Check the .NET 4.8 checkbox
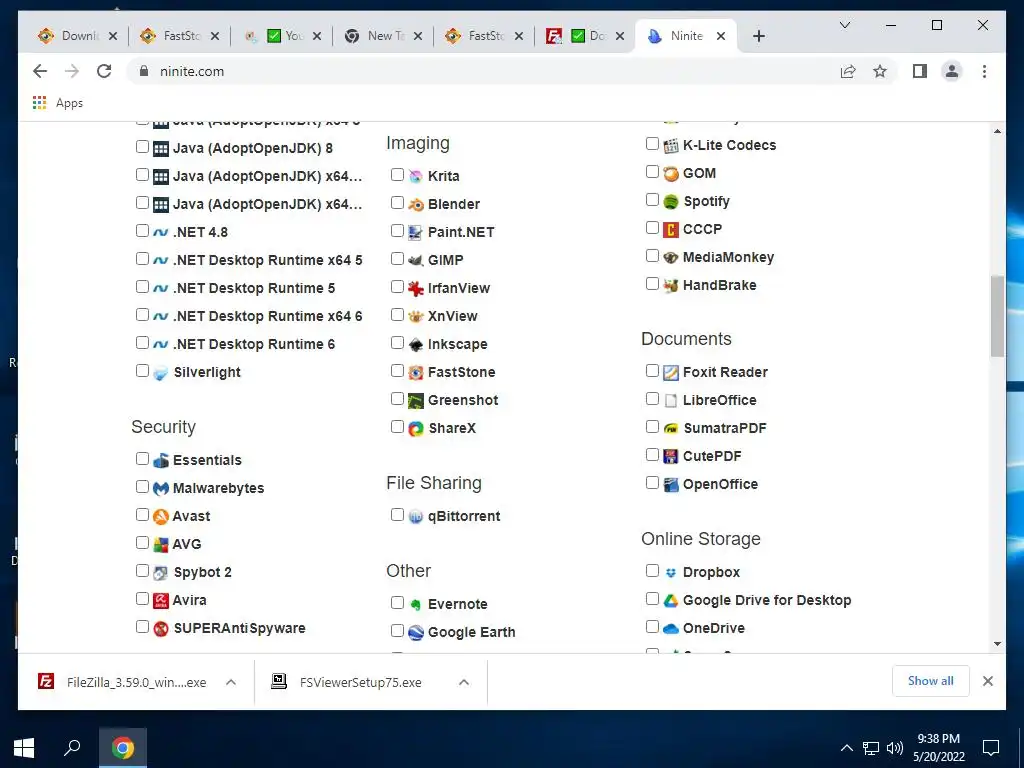 [x=142, y=231]
